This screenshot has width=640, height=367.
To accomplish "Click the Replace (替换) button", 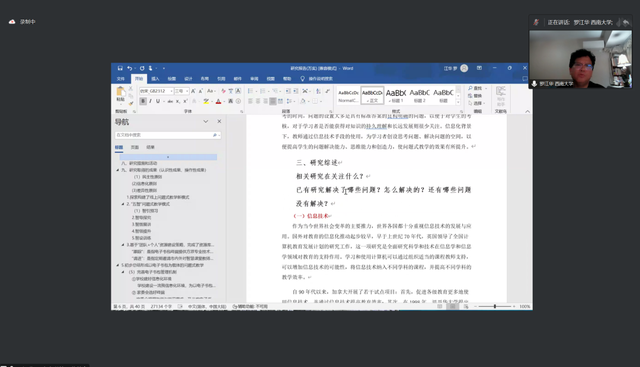I will tap(476, 96).
